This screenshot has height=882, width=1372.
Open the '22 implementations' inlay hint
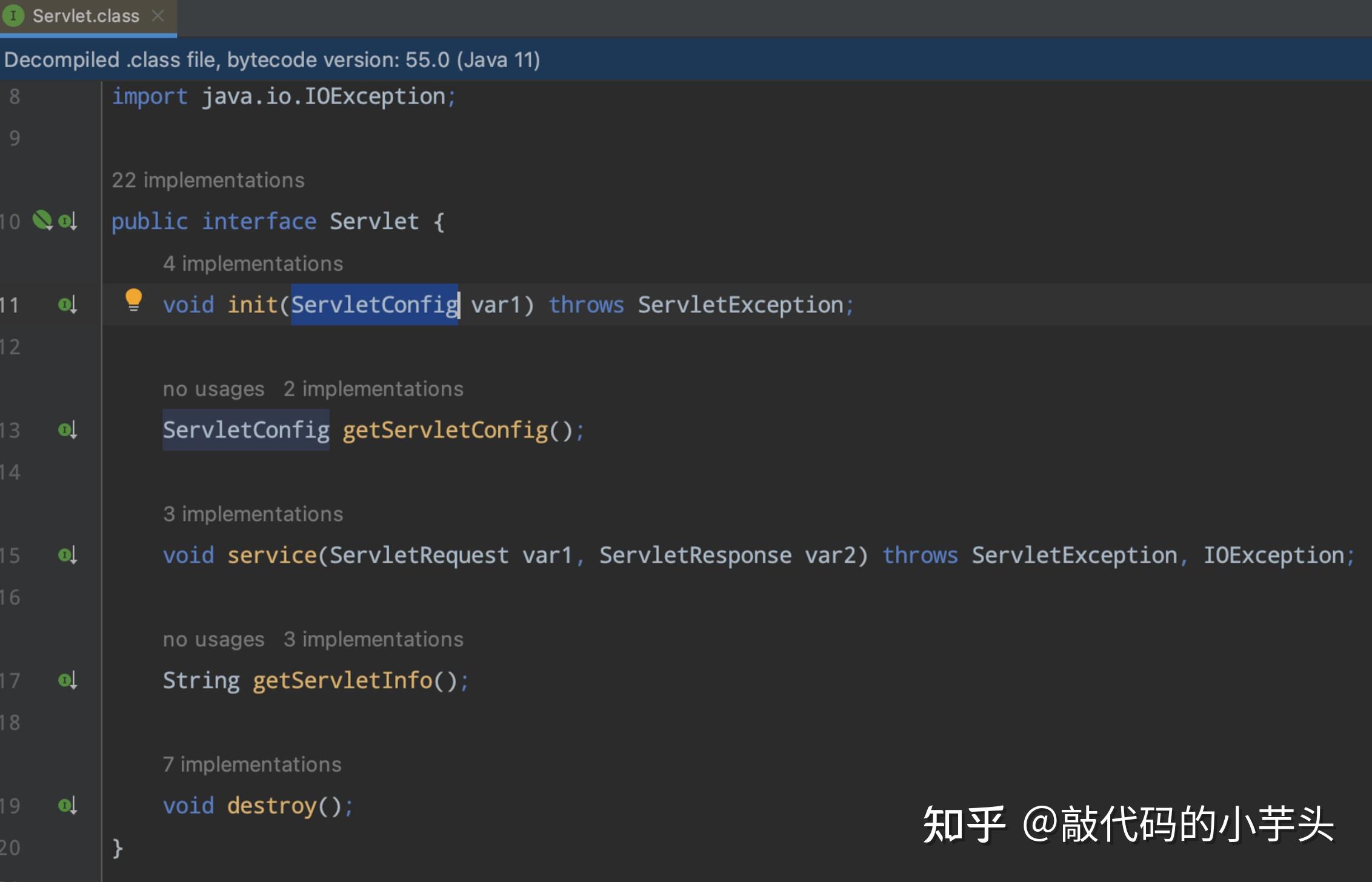click(x=208, y=180)
